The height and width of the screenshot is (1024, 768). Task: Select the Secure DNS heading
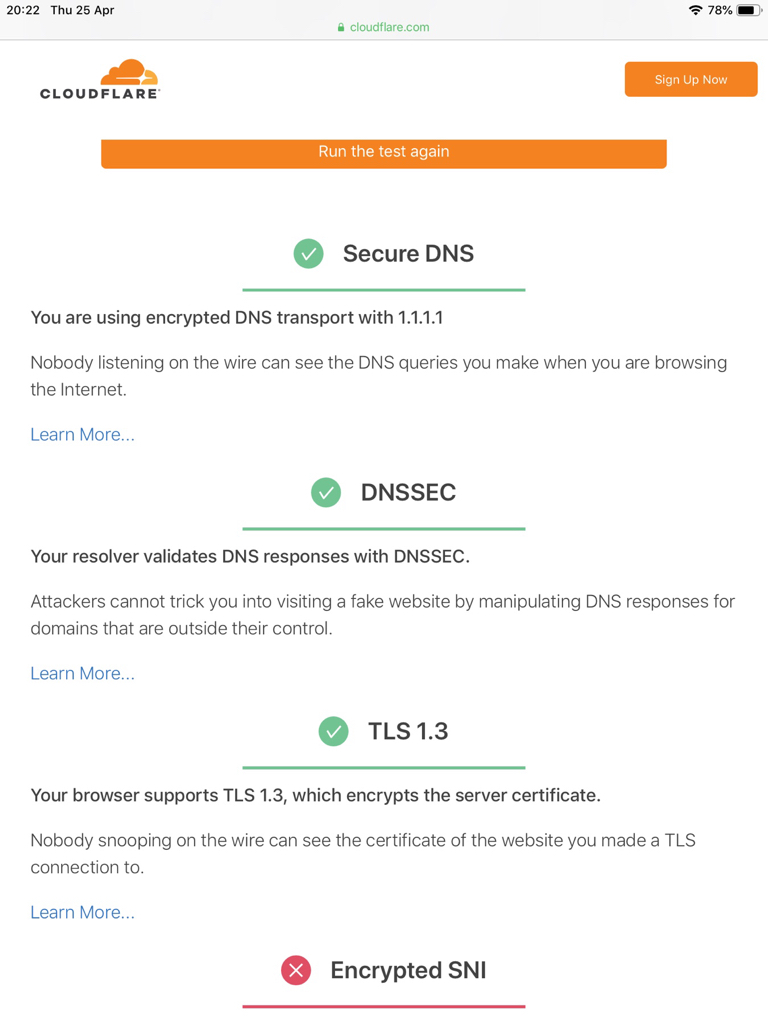[408, 254]
